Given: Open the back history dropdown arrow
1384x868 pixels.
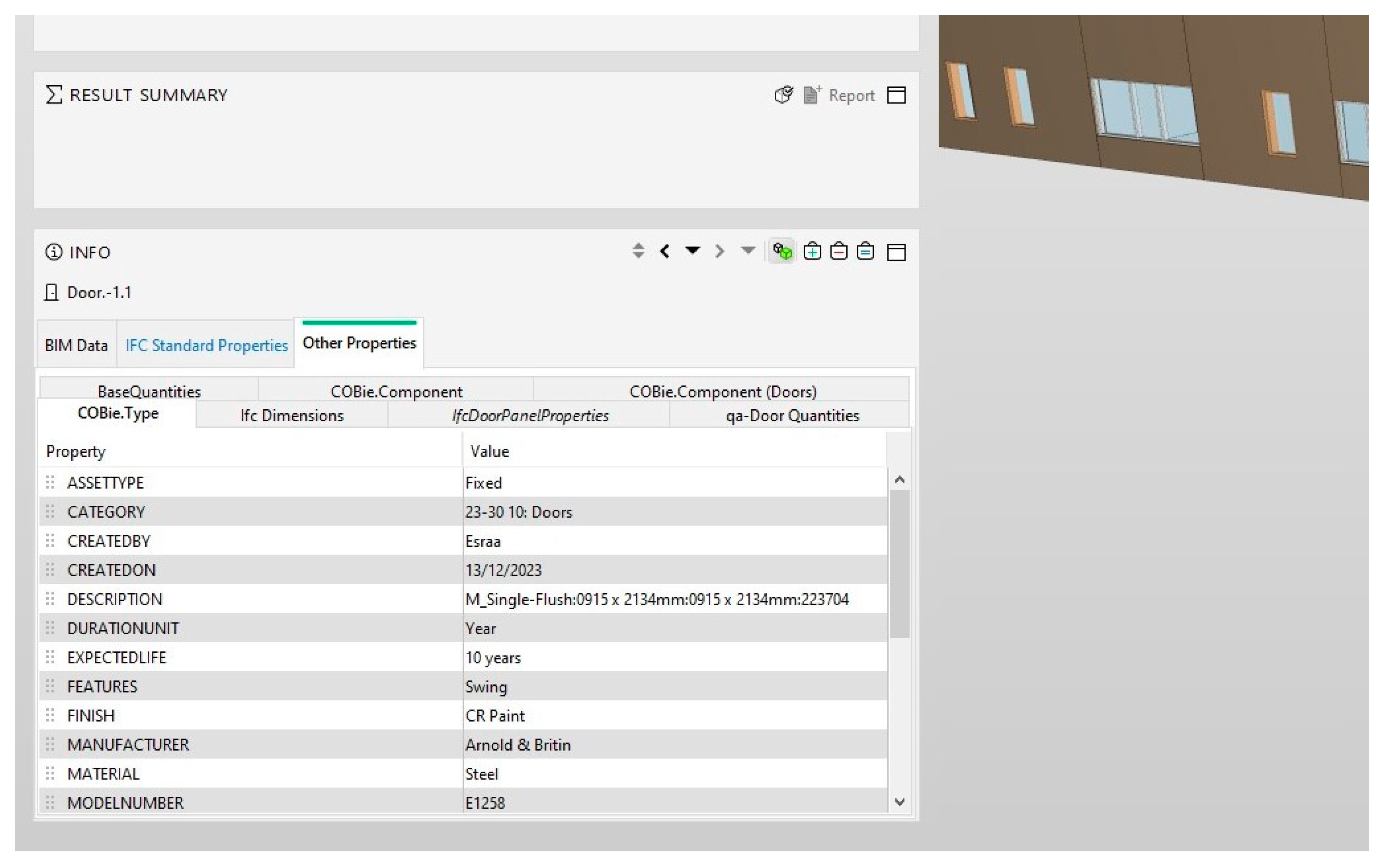Looking at the screenshot, I should pyautogui.click(x=692, y=250).
